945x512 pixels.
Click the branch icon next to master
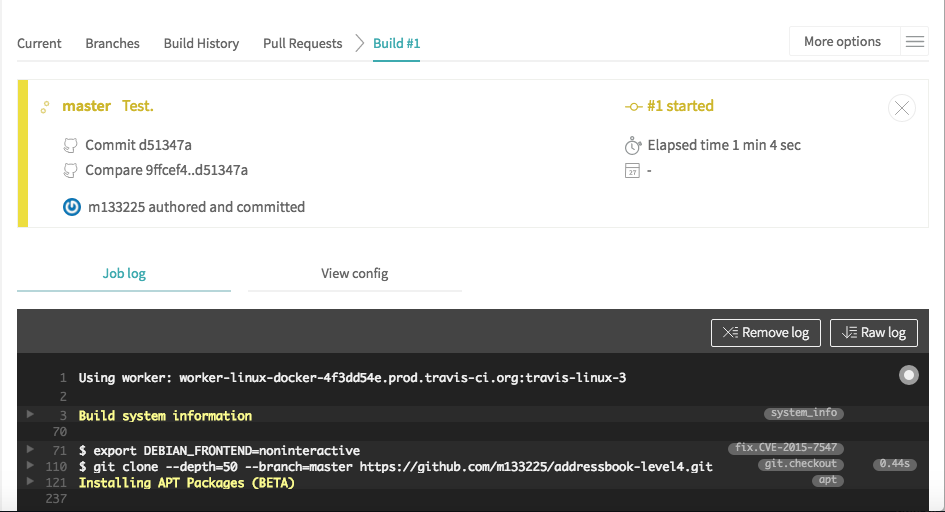pyautogui.click(x=45, y=107)
